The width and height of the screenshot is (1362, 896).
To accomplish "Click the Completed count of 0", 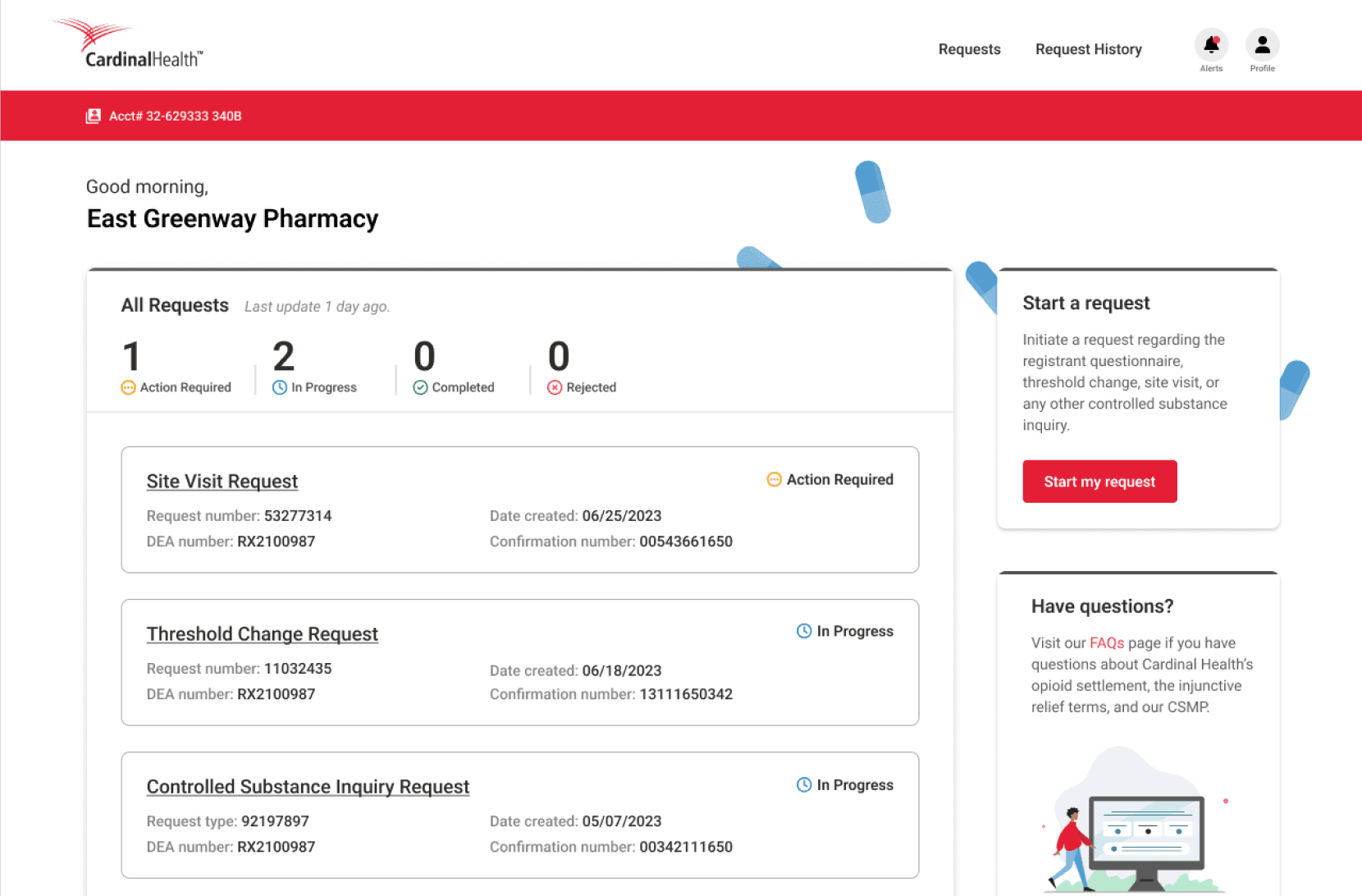I will [424, 357].
